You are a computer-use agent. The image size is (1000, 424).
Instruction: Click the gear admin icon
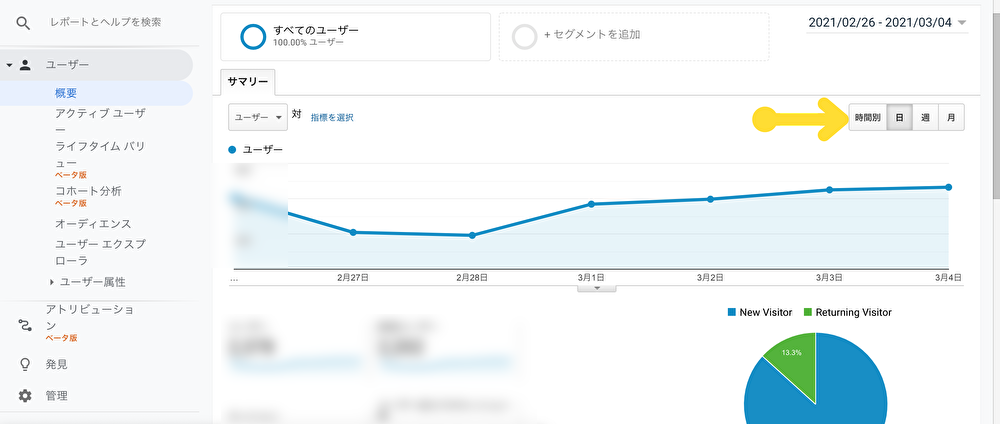(x=25, y=396)
